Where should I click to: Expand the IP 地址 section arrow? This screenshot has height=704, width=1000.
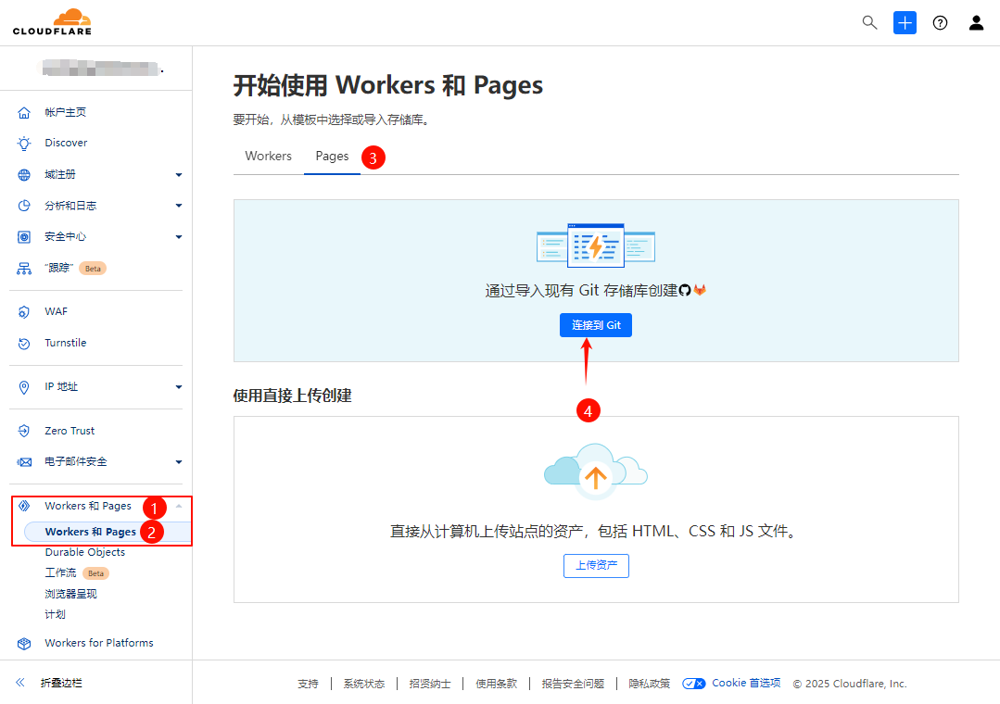click(x=179, y=387)
